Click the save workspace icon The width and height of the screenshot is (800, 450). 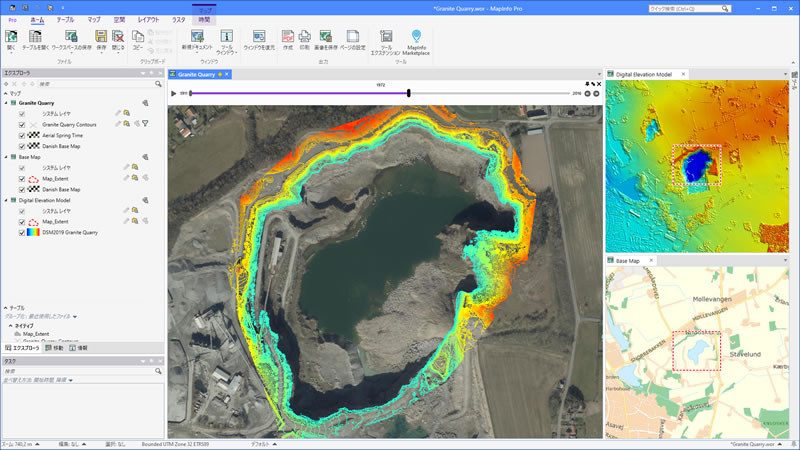coord(71,40)
